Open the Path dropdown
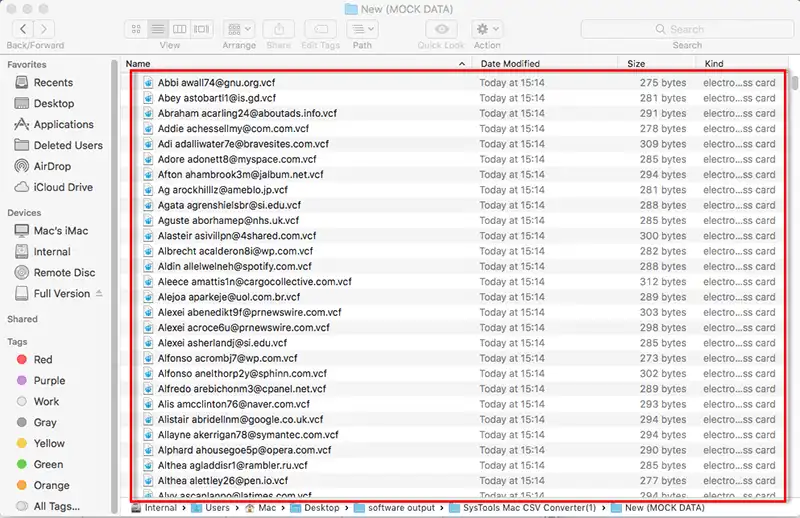The width and height of the screenshot is (800, 518). (362, 29)
